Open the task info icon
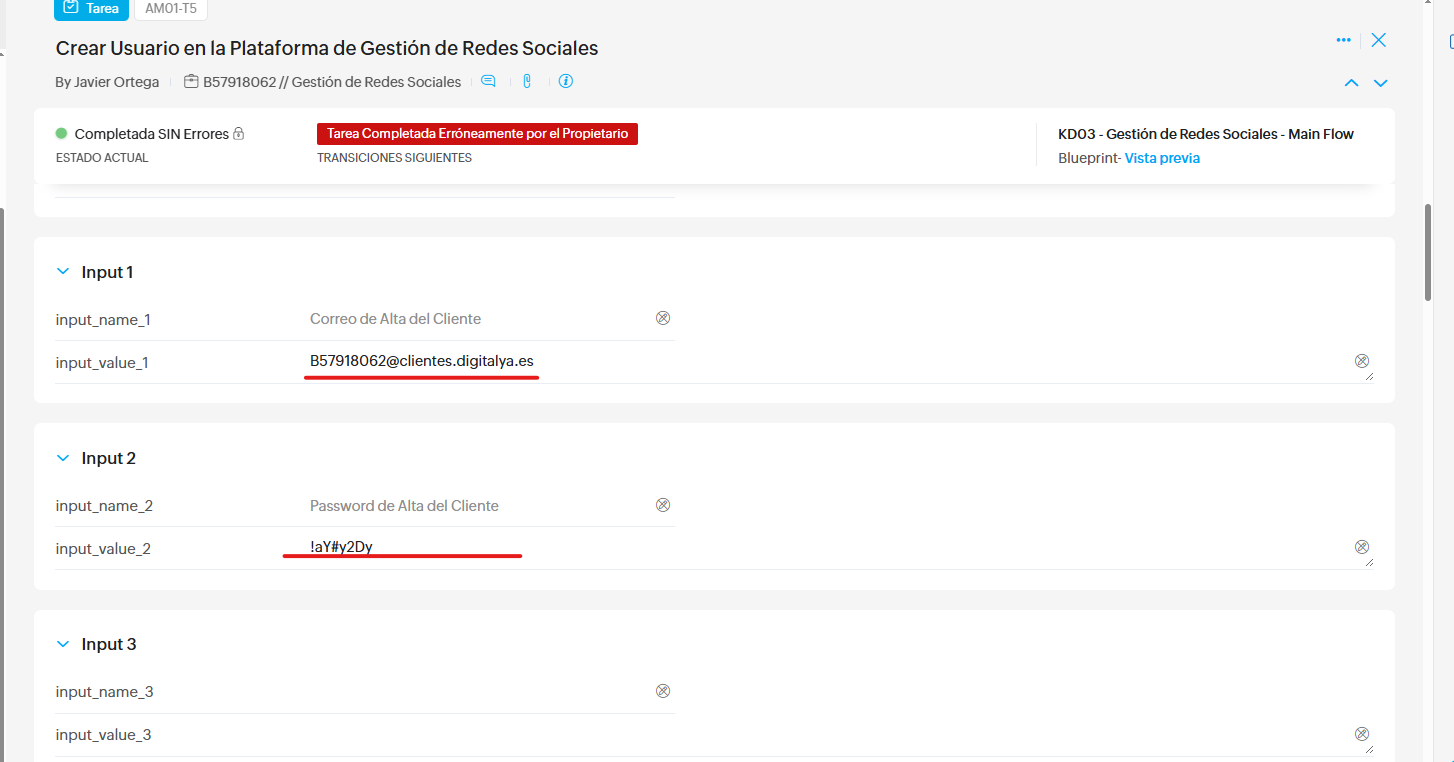Viewport: 1454px width, 762px height. tap(566, 82)
